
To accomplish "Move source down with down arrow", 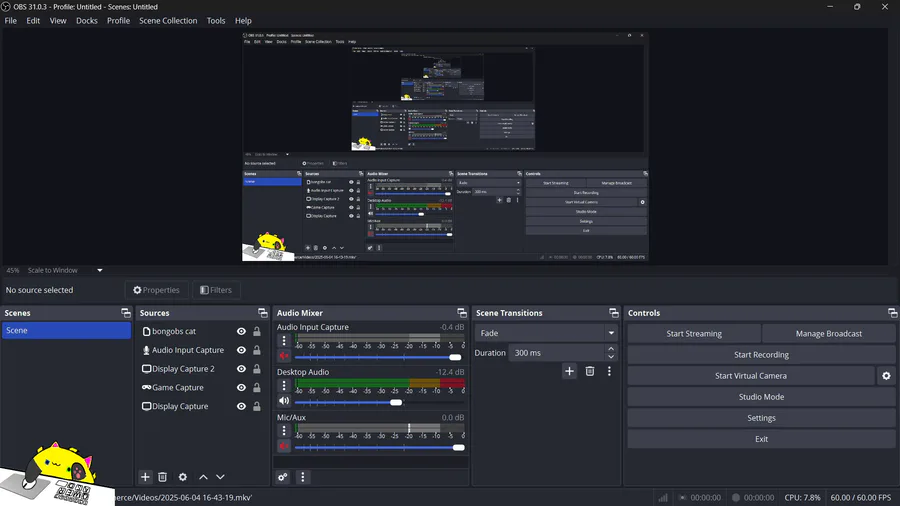I will [x=220, y=477].
